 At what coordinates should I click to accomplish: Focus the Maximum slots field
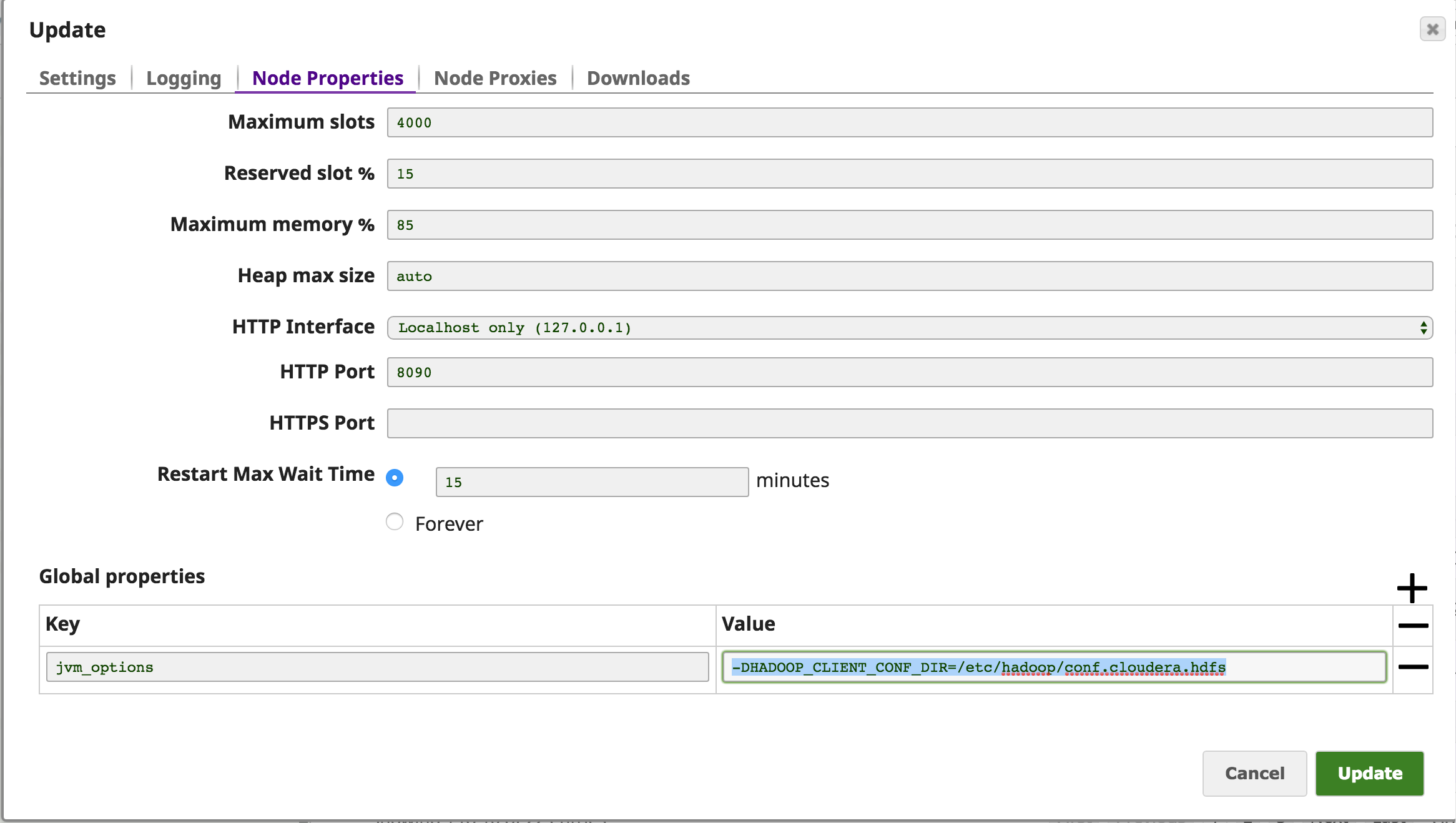click(910, 122)
